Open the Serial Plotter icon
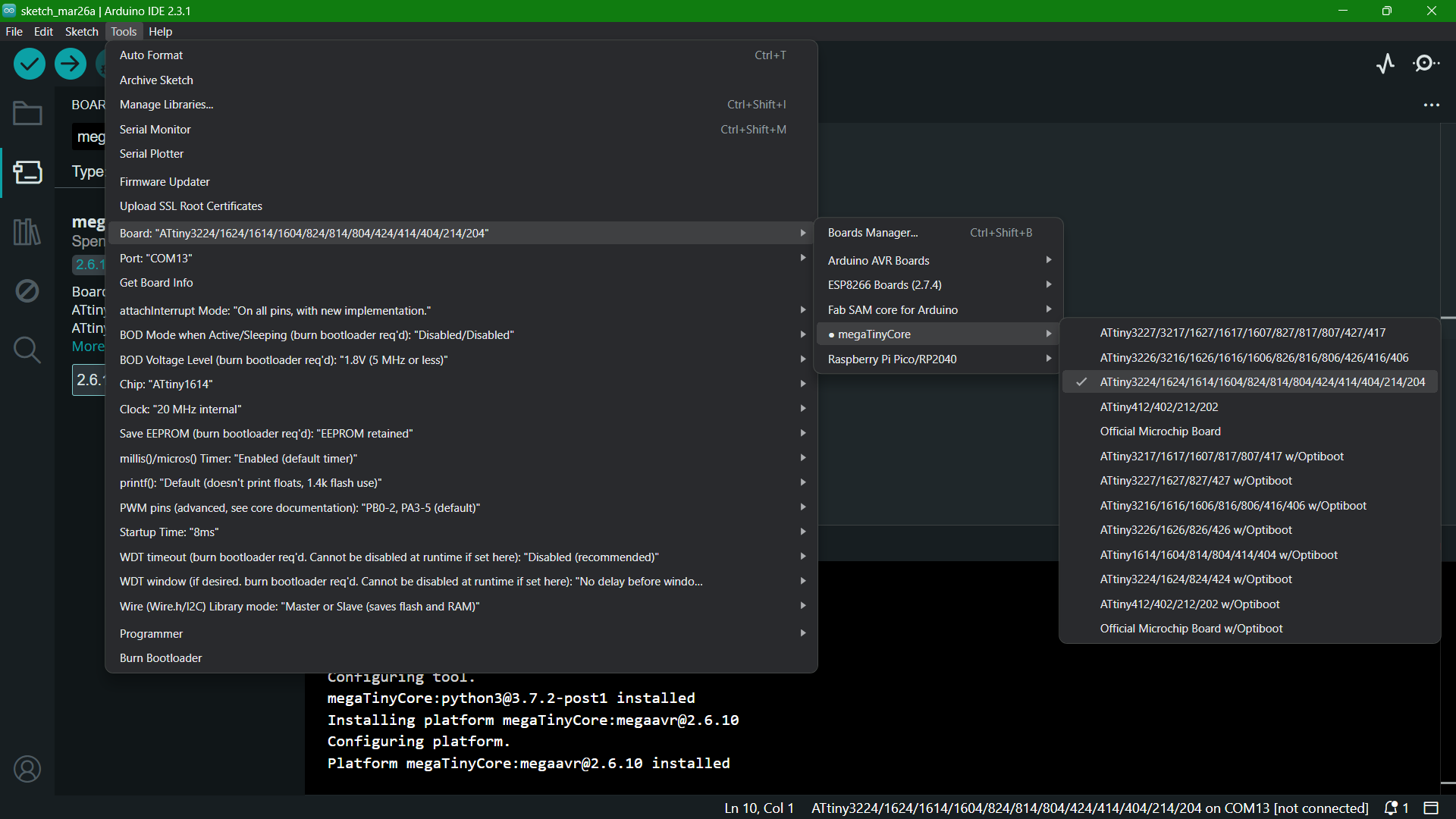1456x819 pixels. click(1385, 64)
